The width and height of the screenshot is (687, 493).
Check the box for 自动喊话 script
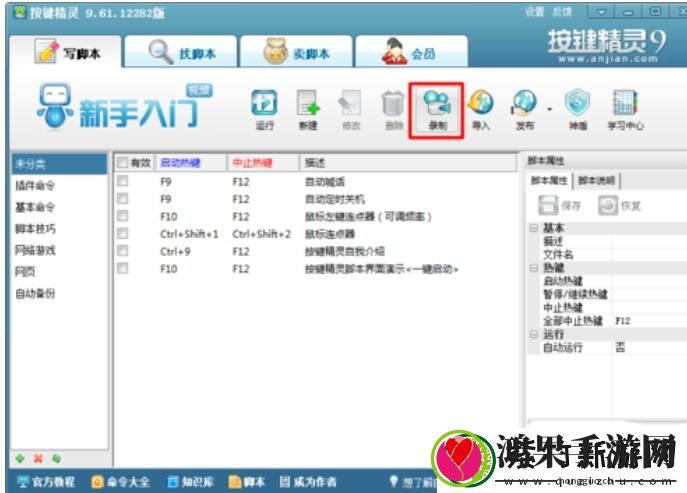[123, 181]
